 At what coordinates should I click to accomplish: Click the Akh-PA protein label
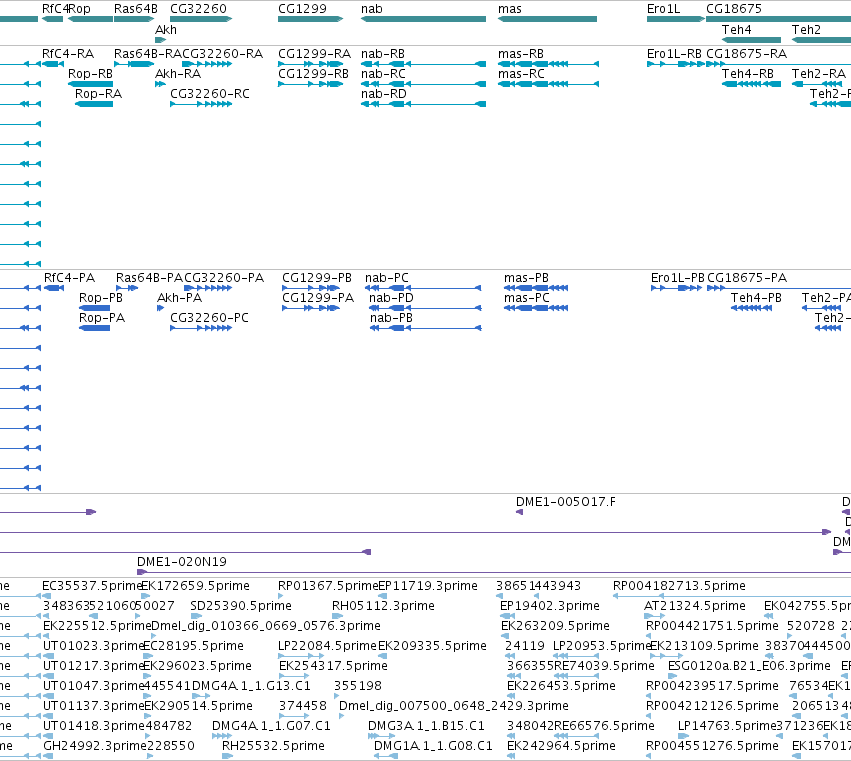point(180,298)
